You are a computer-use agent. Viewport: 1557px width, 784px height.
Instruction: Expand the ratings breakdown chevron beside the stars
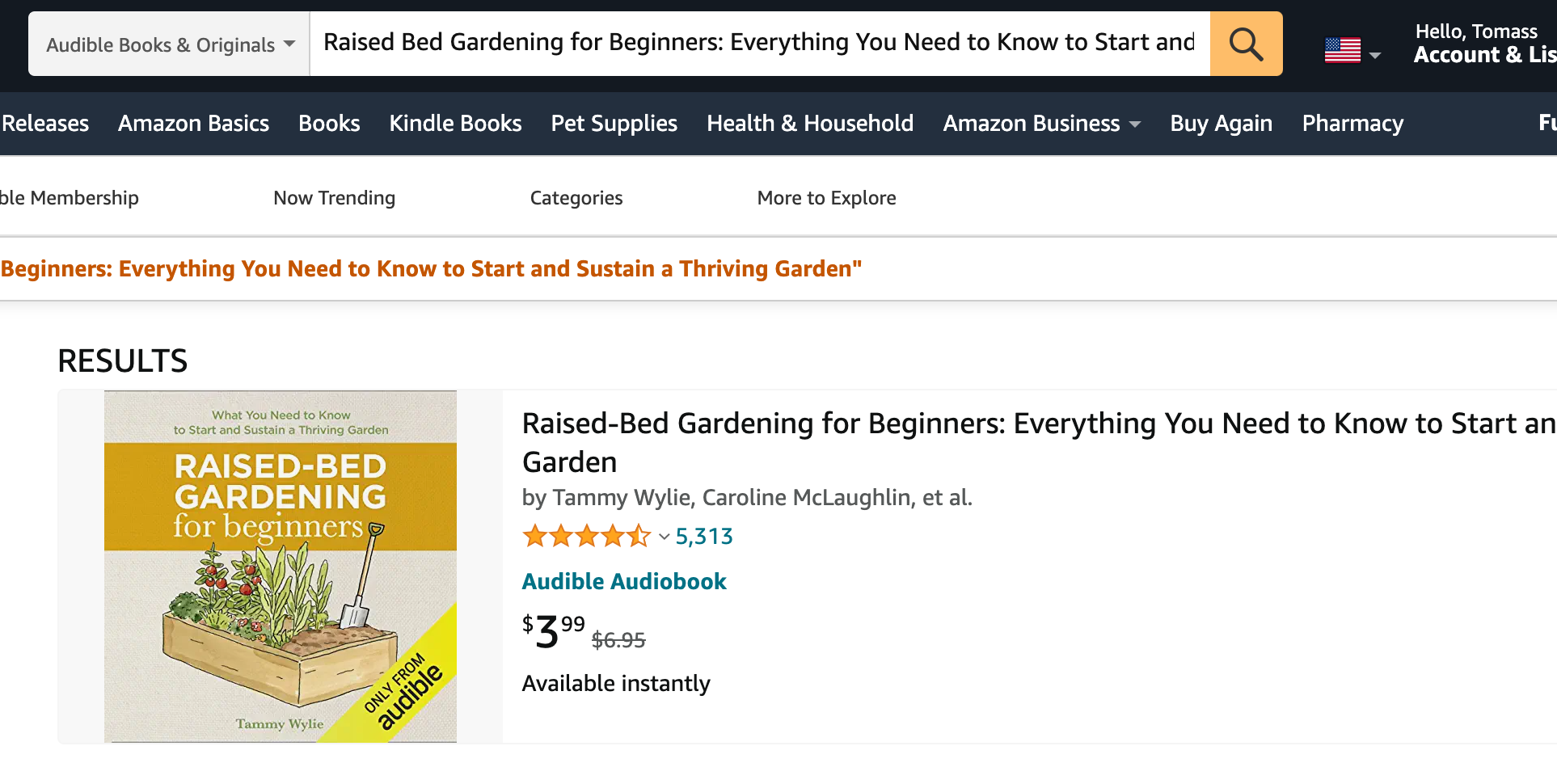coord(662,537)
